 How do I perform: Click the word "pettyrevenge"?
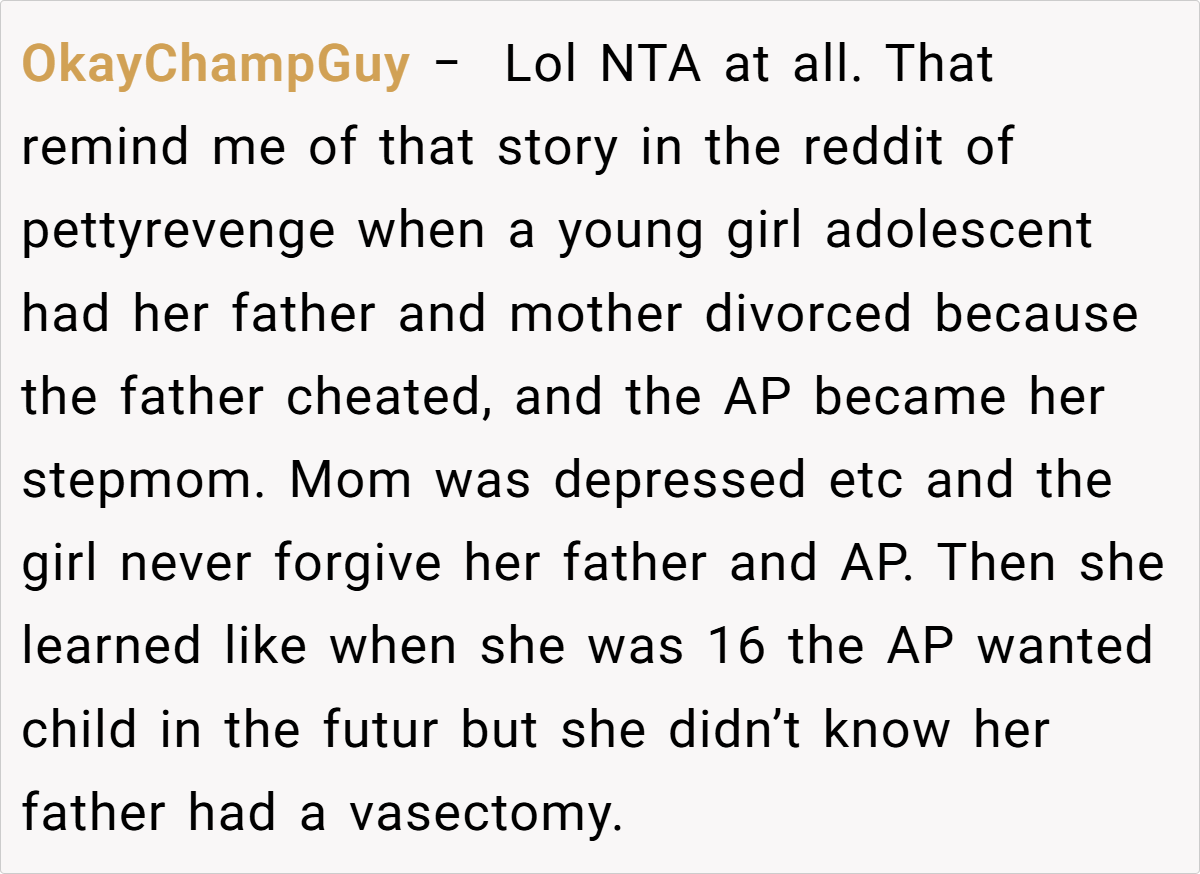[x=179, y=232]
